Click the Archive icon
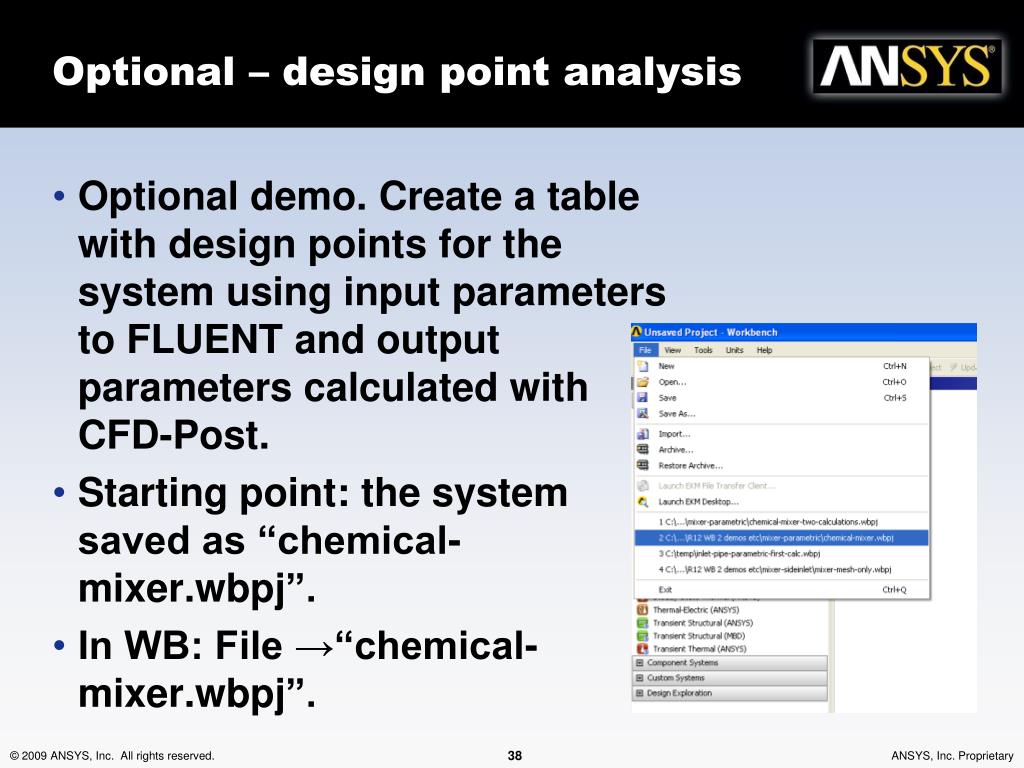1024x768 pixels. tap(643, 449)
